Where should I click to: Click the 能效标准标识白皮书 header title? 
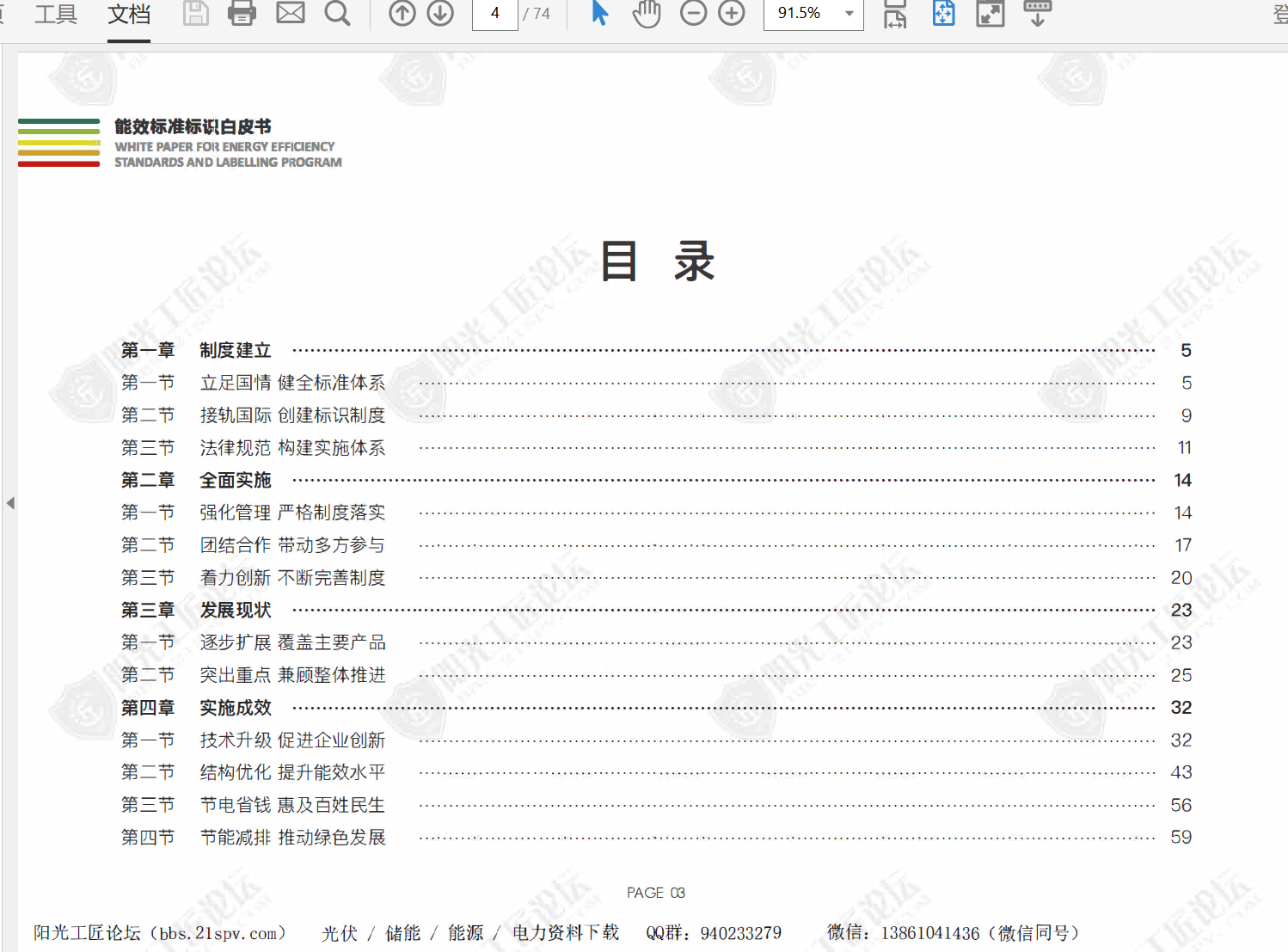click(193, 126)
